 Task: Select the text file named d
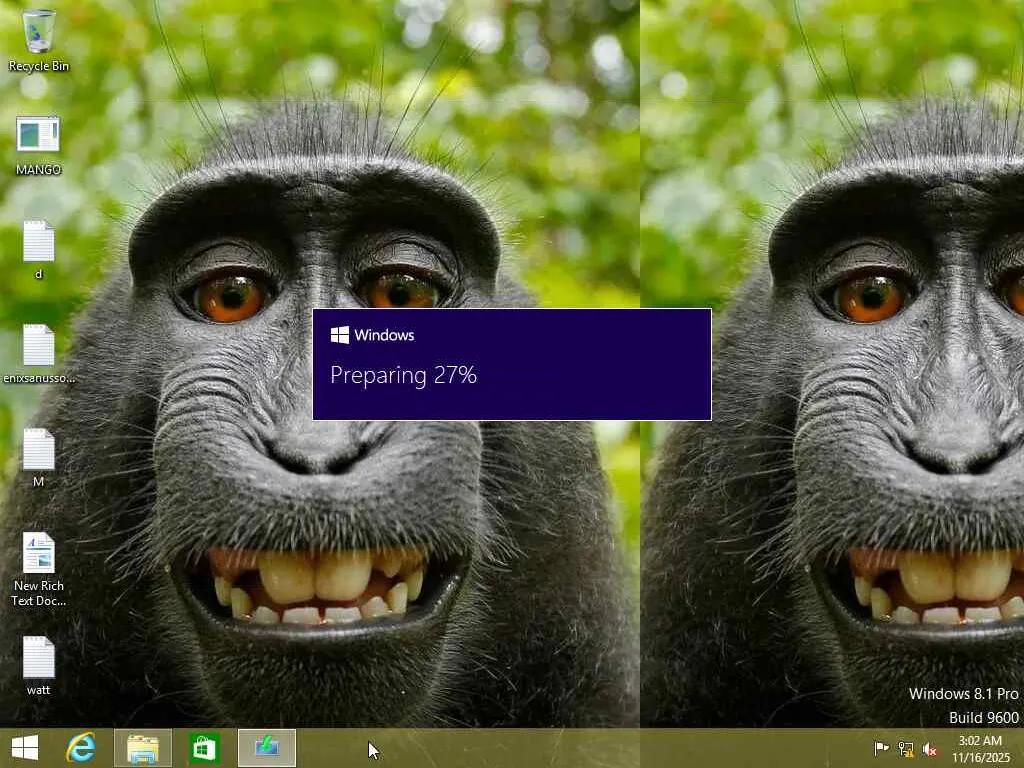point(39,250)
